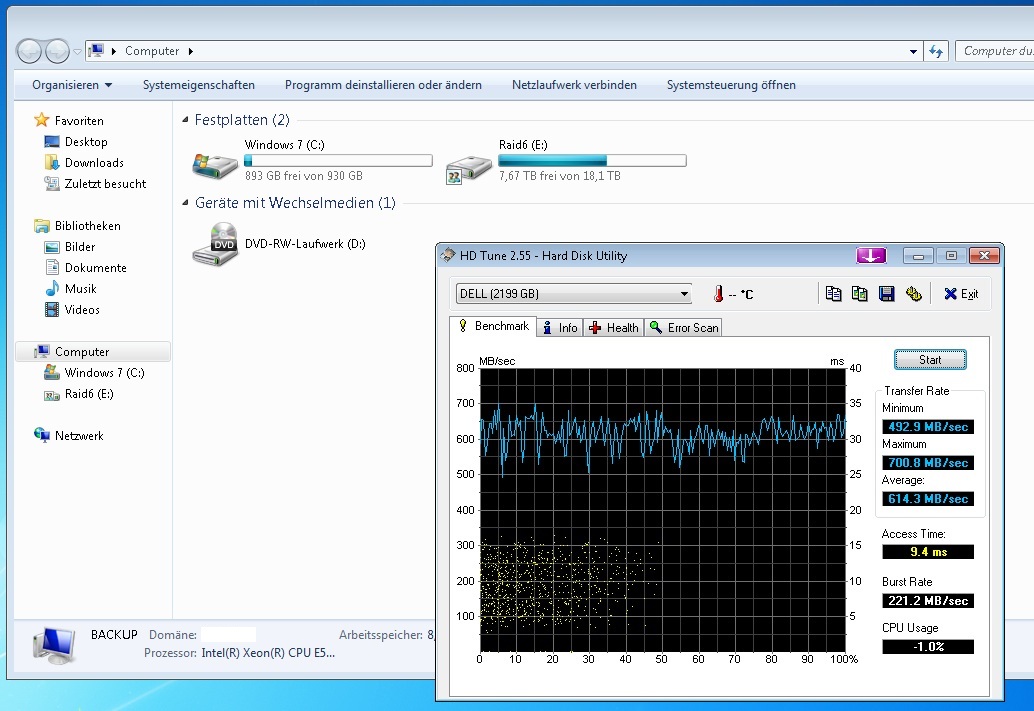Collapse Geräte mit Wechselmedien group

185,202
